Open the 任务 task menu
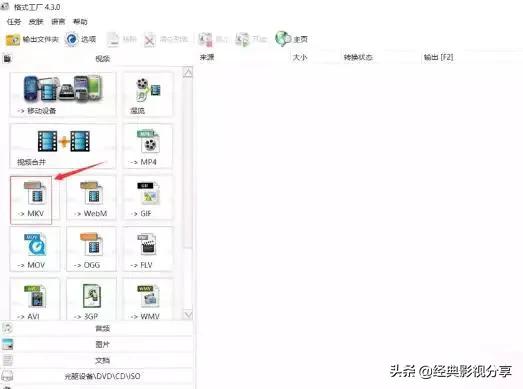Screen dimensions: 523x389 [x=14, y=22]
